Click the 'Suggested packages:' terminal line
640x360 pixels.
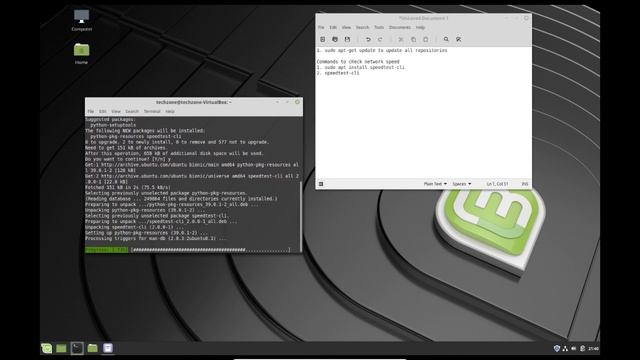coord(111,120)
